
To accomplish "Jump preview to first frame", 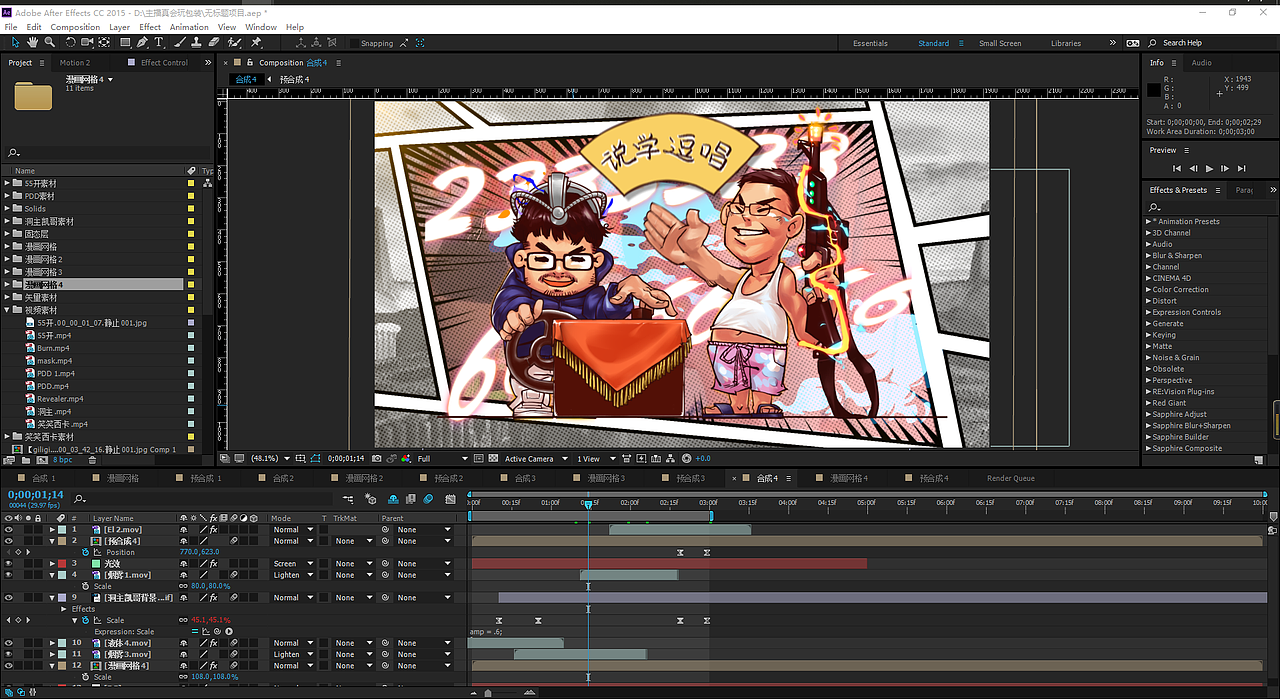I will point(1177,169).
